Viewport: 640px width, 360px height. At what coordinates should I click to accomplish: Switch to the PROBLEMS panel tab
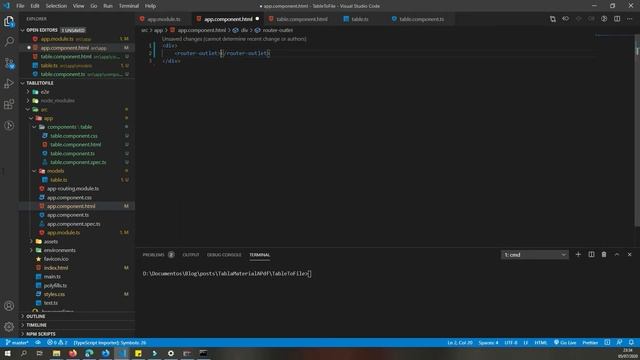tap(158, 255)
